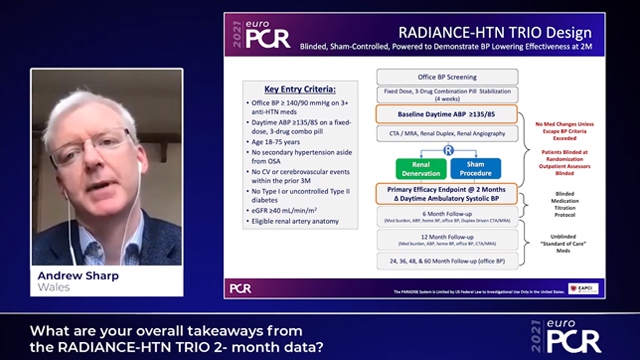The height and width of the screenshot is (360, 640).
Task: Click the Primary Efficacy Endpoint box
Action: pos(447,194)
